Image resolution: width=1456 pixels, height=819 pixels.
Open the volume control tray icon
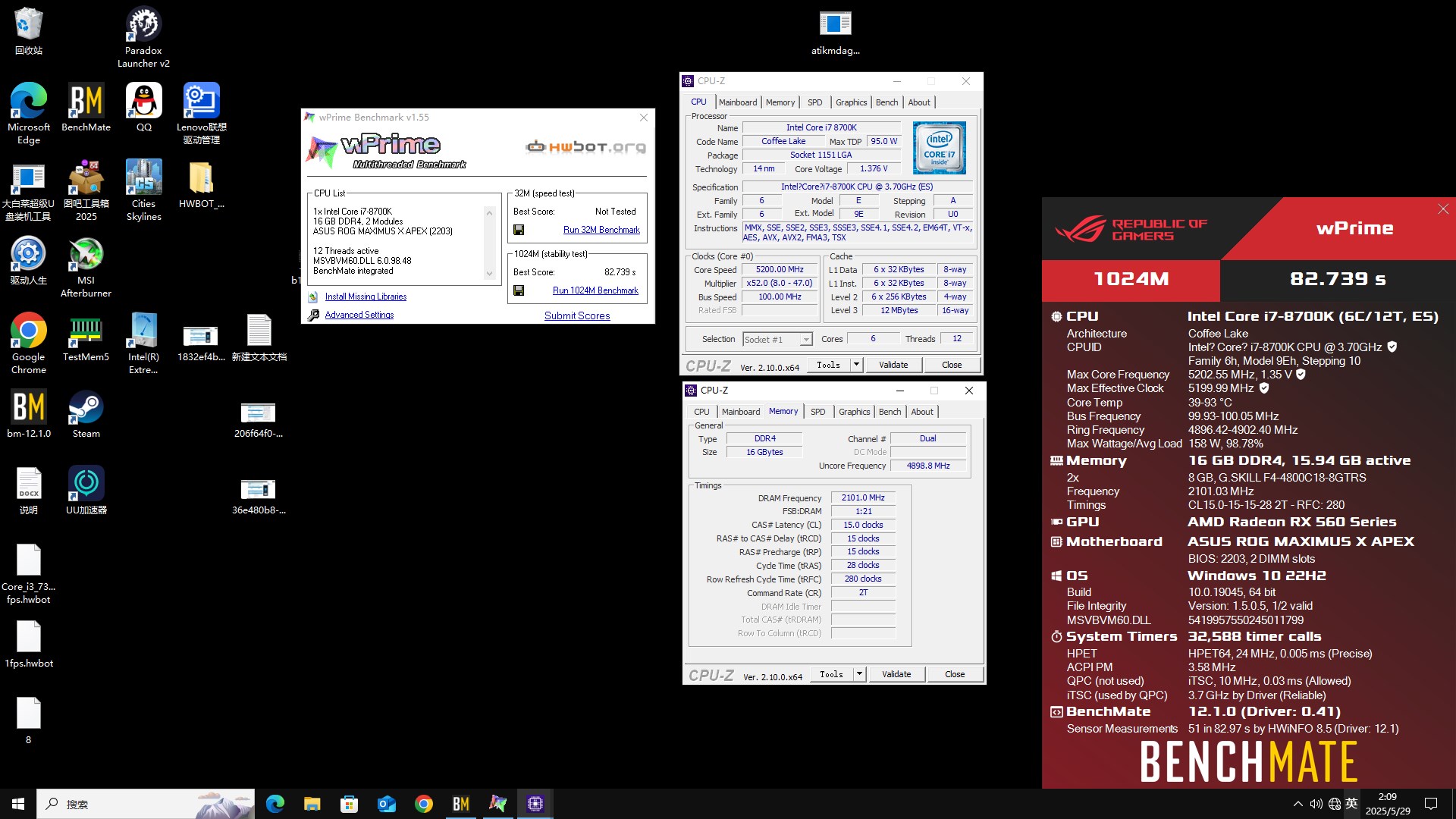1316,804
